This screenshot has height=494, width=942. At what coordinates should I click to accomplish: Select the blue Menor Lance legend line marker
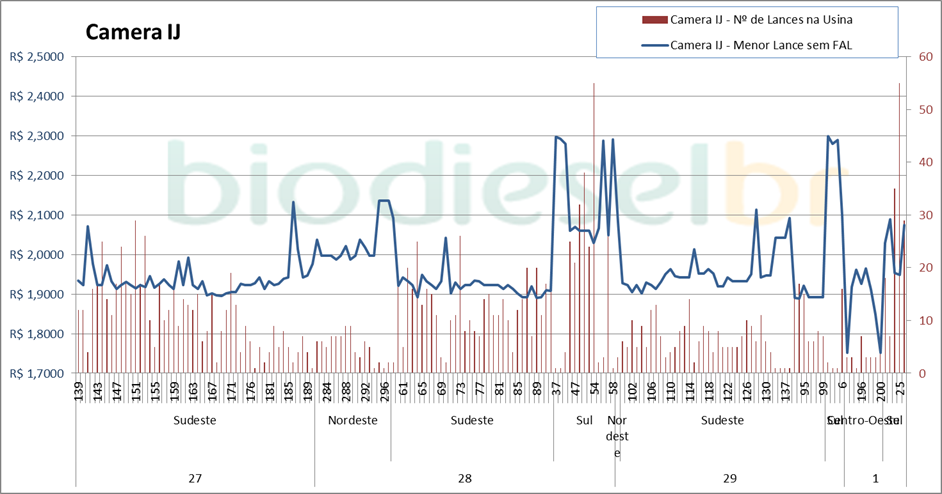click(x=653, y=44)
